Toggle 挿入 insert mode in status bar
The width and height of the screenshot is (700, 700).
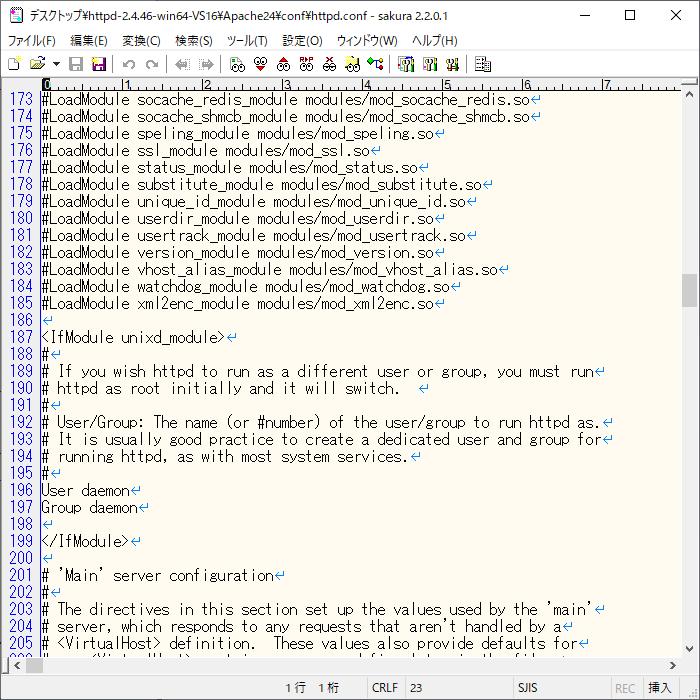[660, 688]
